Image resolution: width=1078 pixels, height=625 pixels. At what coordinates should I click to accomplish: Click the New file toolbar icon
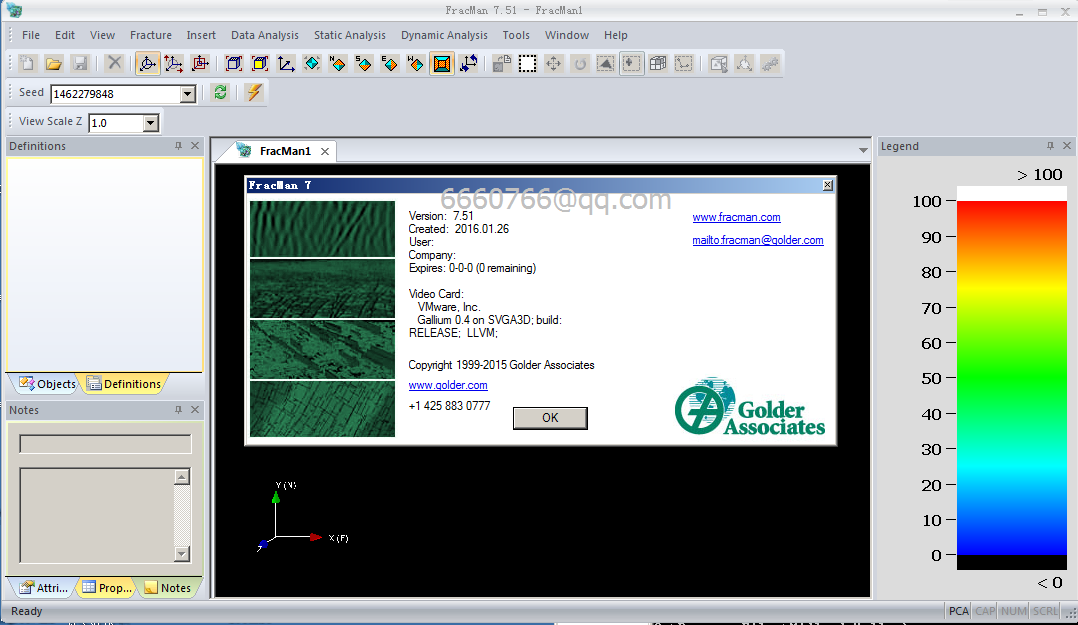point(28,64)
